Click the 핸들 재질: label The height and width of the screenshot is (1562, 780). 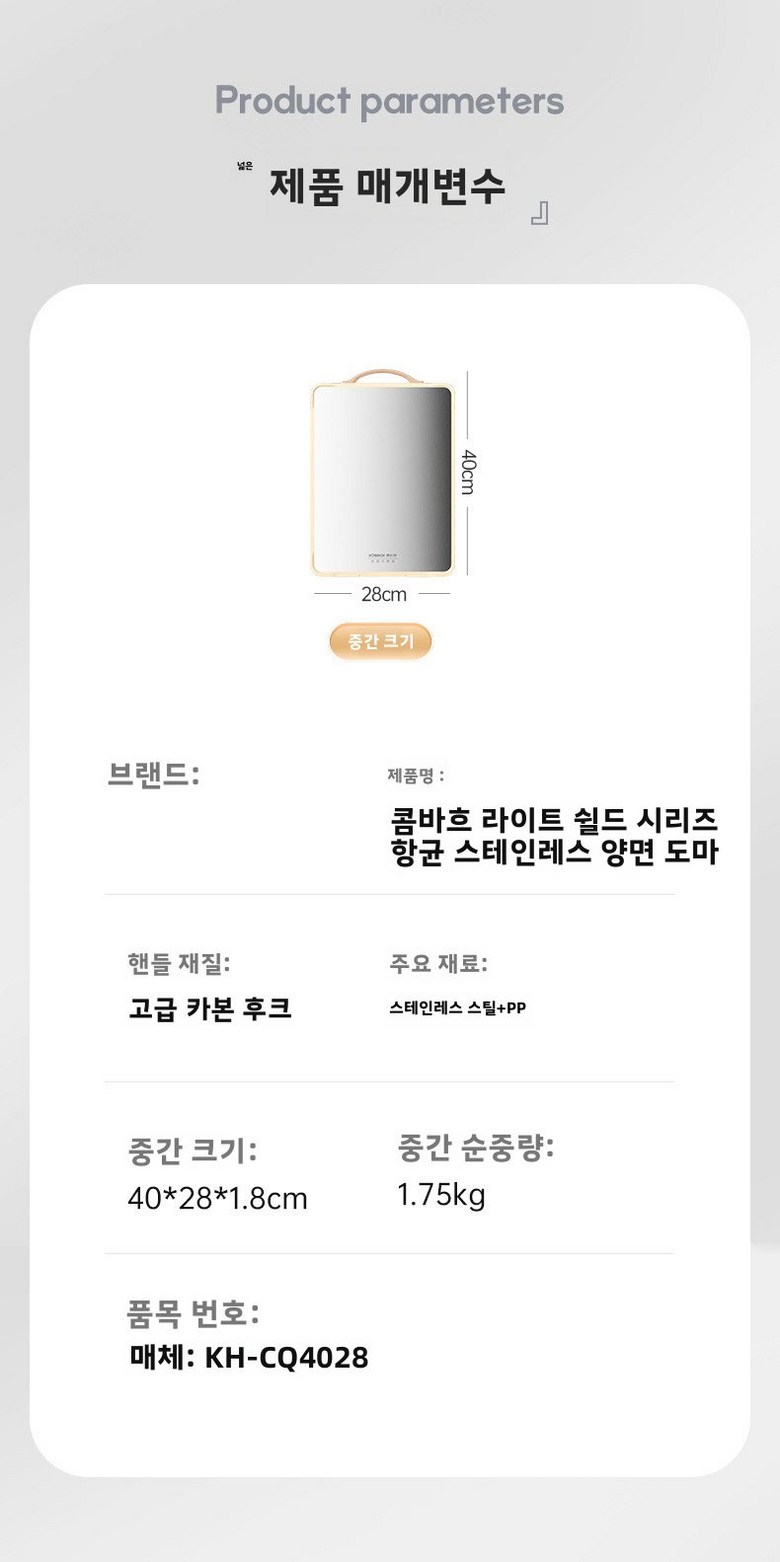pyautogui.click(x=179, y=963)
